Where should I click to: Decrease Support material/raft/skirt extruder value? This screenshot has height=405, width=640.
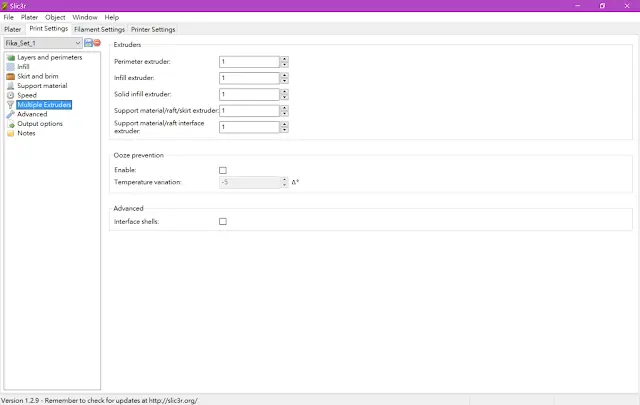[x=284, y=113]
